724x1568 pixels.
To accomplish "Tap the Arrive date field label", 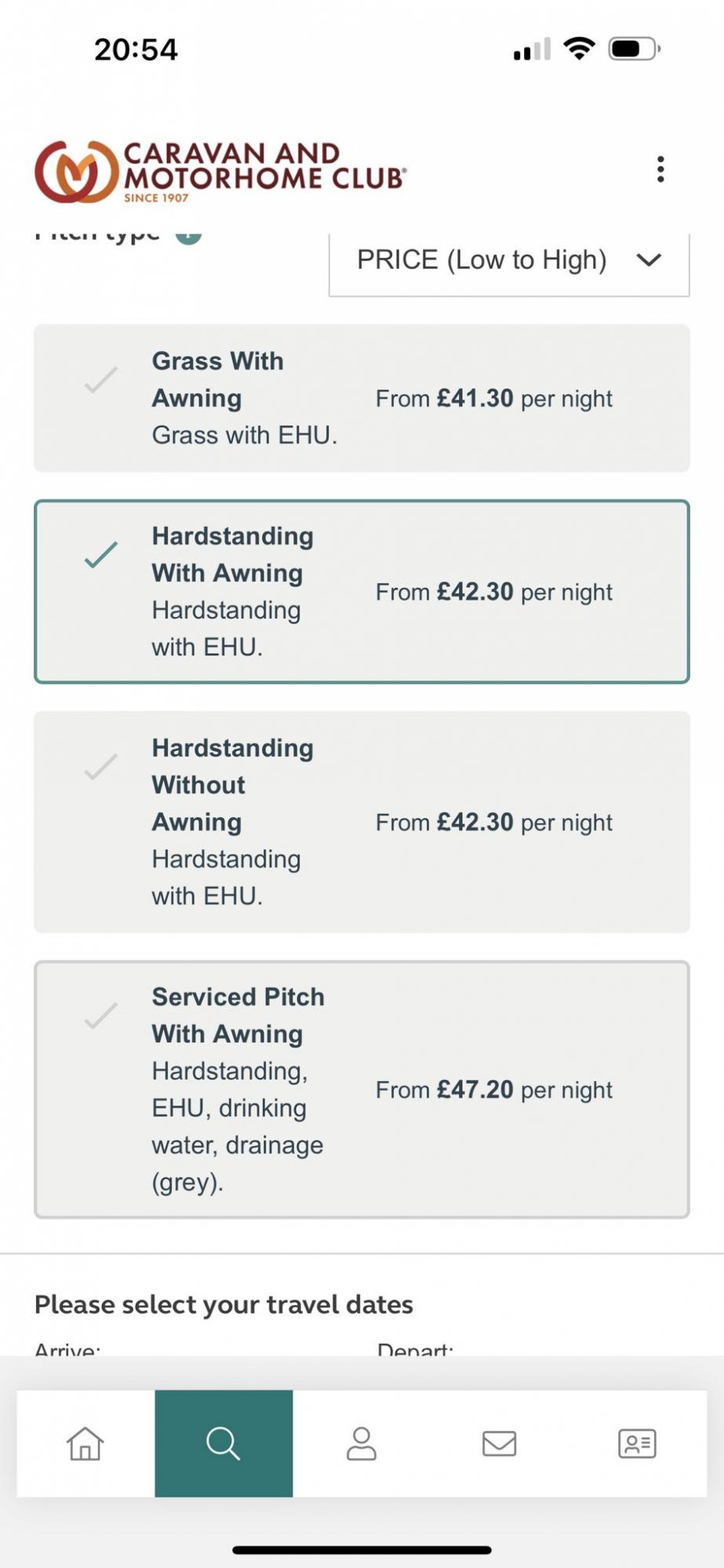I will coord(67,1350).
